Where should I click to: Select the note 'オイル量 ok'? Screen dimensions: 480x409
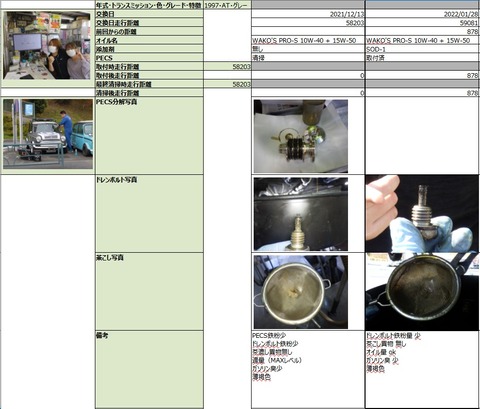pos(381,352)
